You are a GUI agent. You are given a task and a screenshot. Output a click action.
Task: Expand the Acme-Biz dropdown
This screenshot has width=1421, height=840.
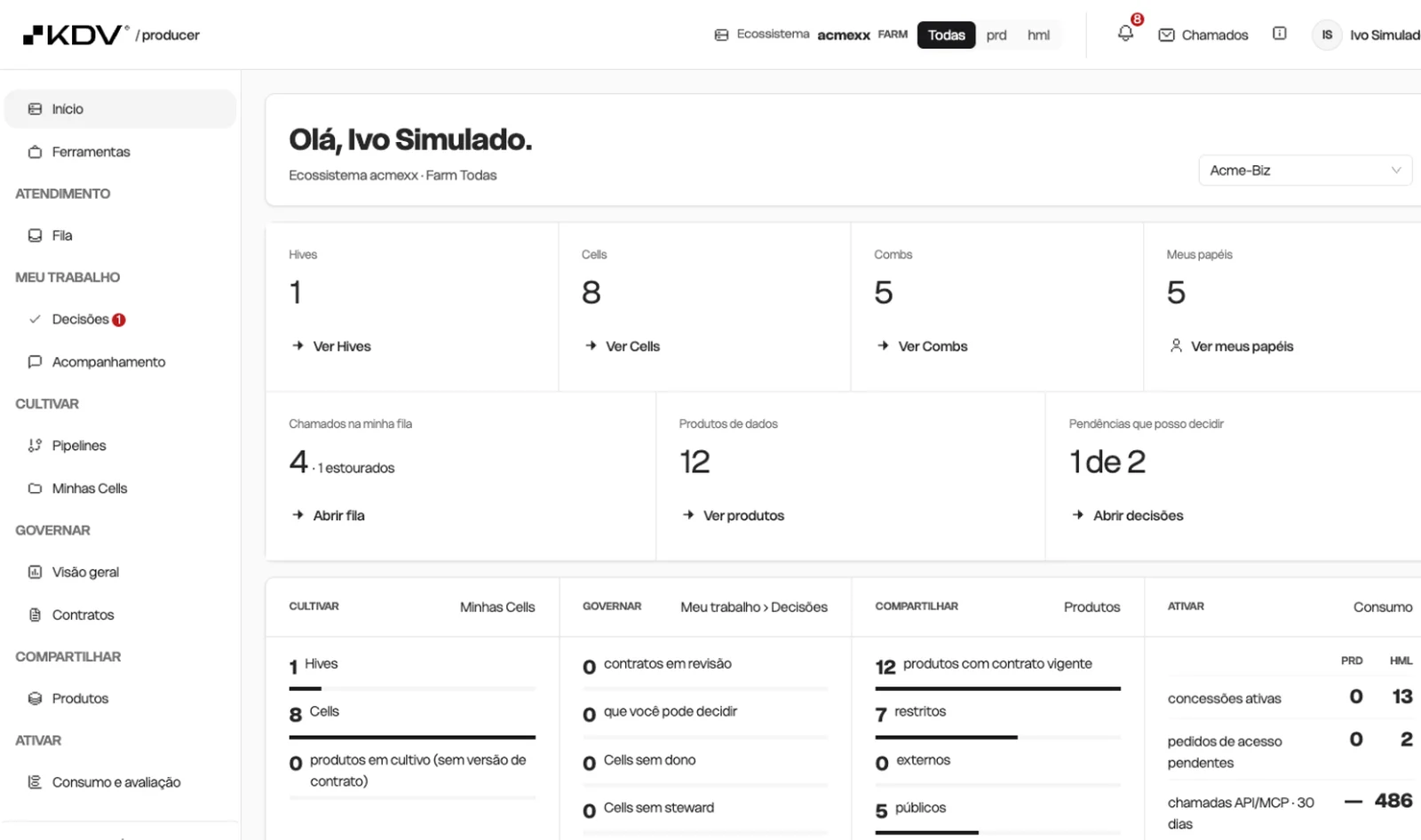(1305, 170)
